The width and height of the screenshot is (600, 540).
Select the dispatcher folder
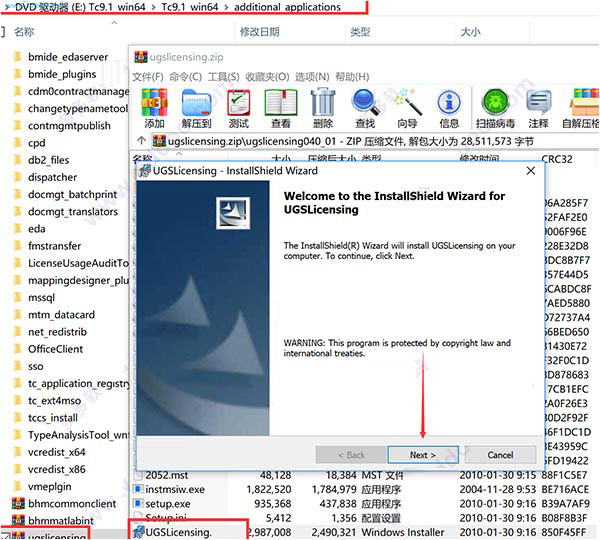[52, 177]
